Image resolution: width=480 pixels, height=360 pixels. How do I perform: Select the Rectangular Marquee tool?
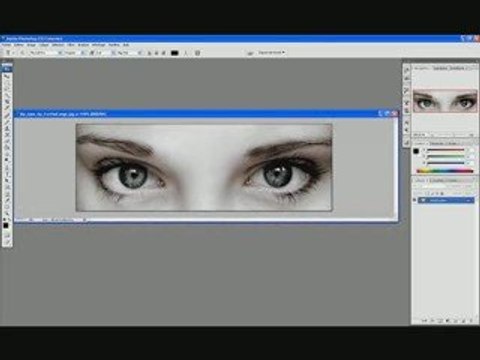pyautogui.click(x=7, y=82)
